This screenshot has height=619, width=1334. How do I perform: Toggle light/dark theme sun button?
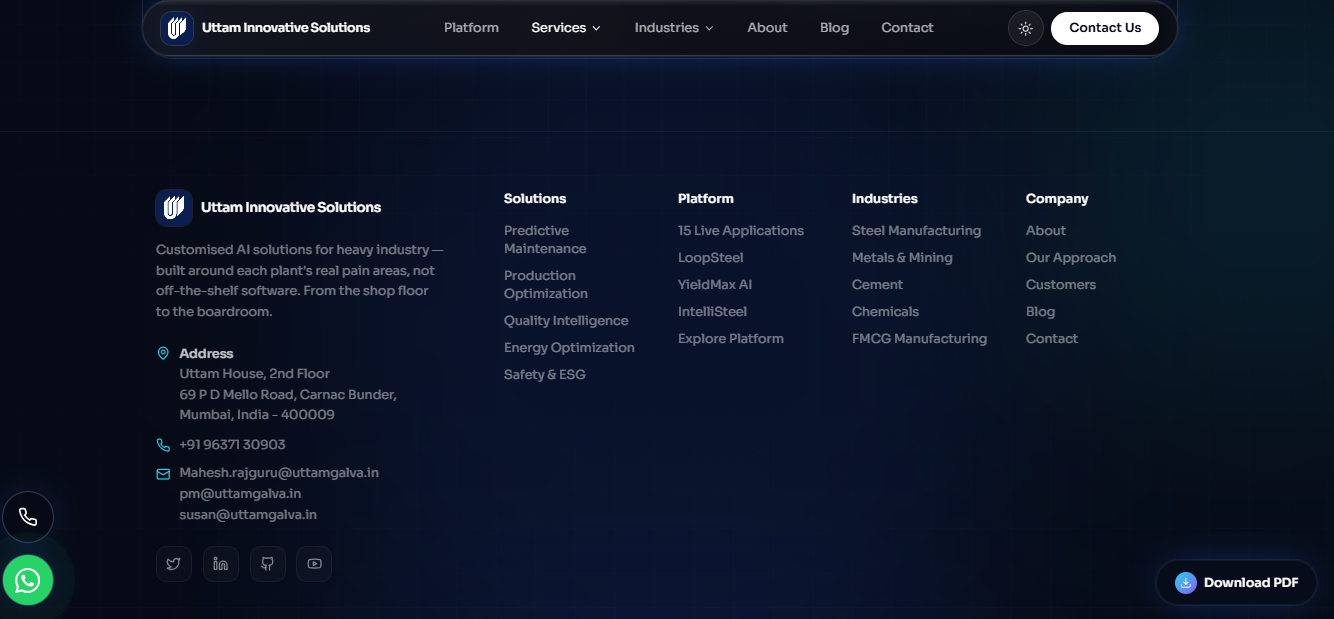pos(1025,28)
